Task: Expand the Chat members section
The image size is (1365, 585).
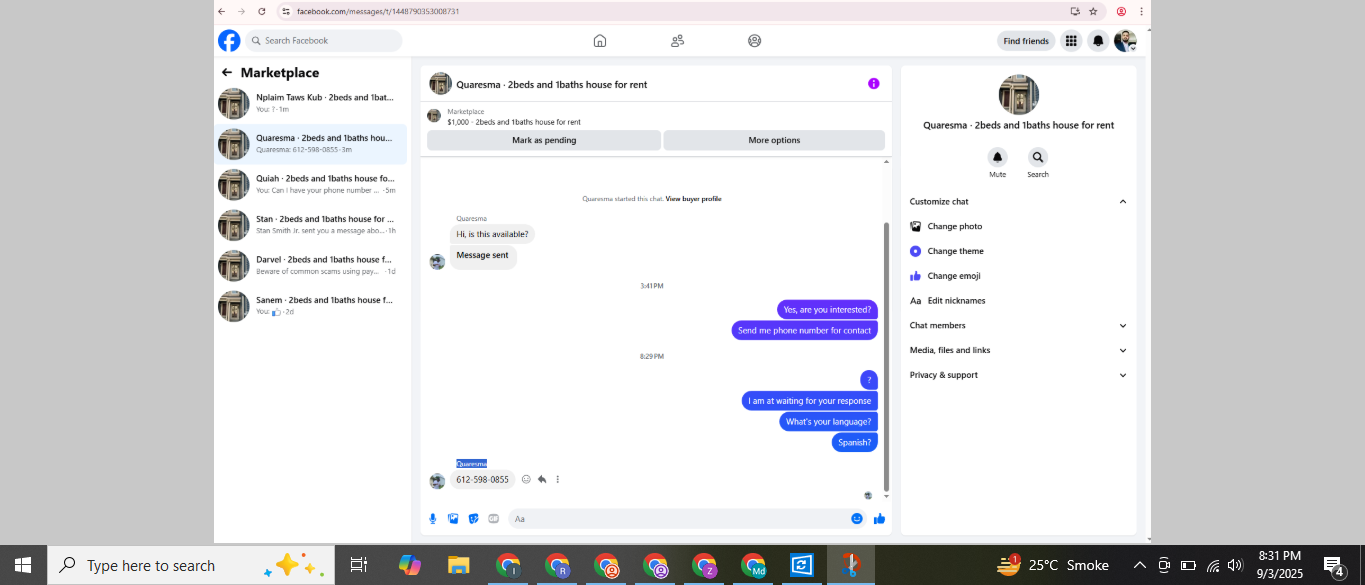Action: 1018,325
